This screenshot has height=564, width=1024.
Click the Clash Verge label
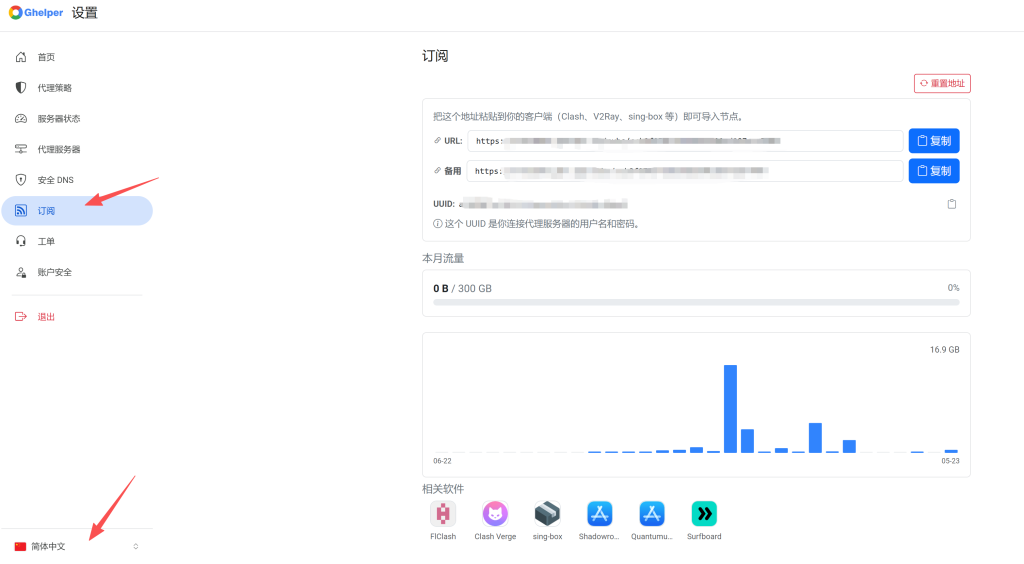tap(495, 537)
